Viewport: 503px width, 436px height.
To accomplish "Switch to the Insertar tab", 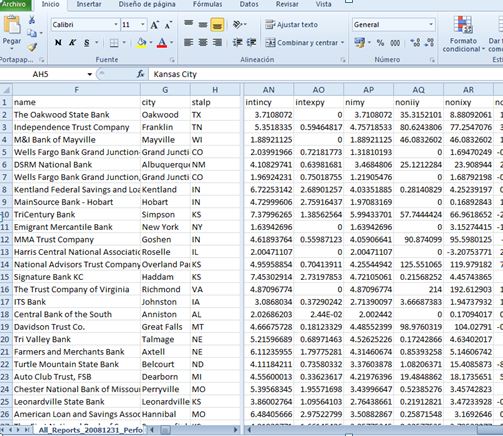I will [89, 4].
